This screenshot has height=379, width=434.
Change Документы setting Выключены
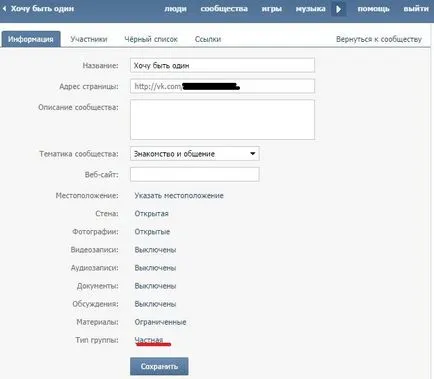coord(155,286)
